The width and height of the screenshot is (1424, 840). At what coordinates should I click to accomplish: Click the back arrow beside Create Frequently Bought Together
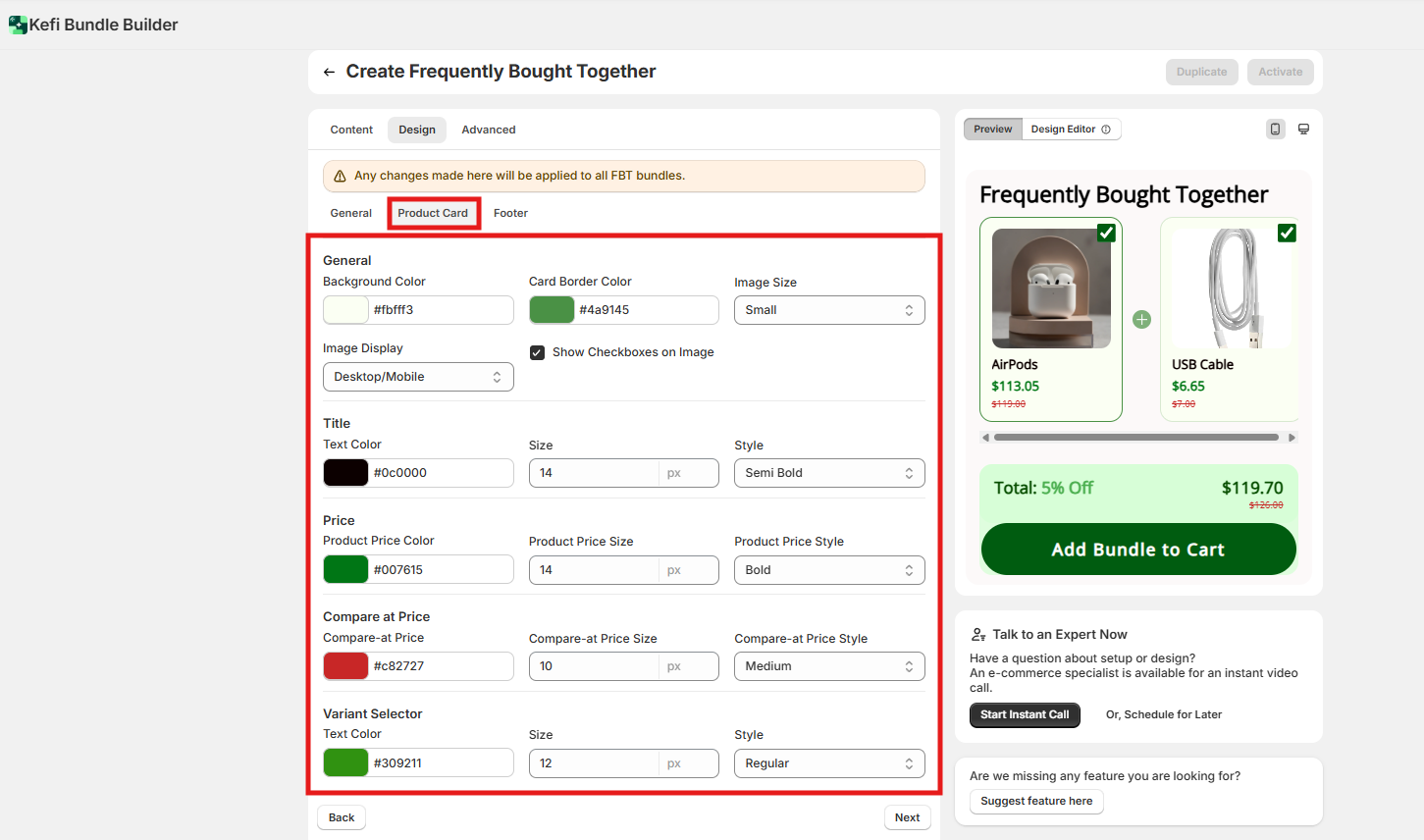point(329,72)
